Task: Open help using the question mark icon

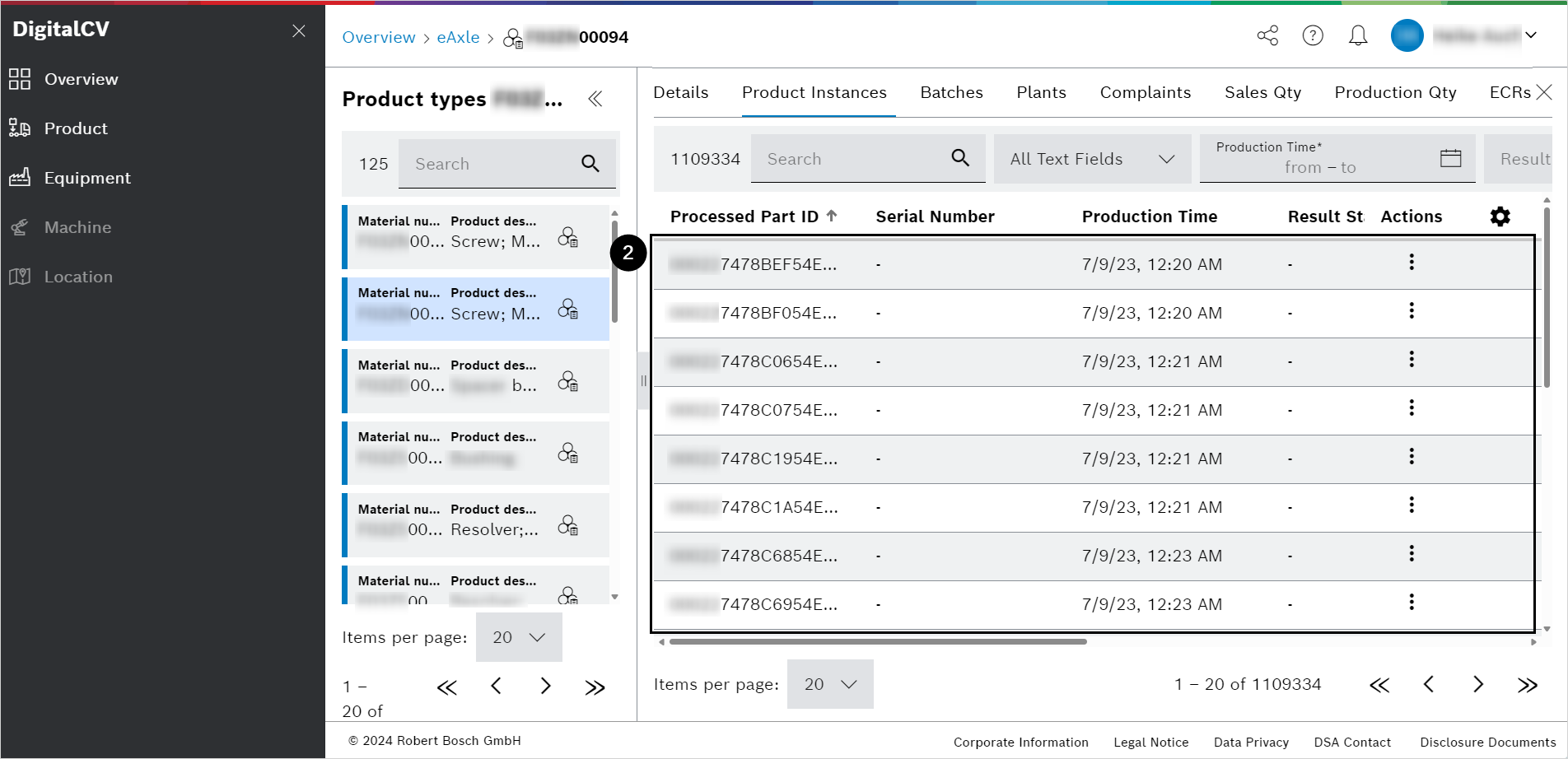Action: tap(1313, 35)
